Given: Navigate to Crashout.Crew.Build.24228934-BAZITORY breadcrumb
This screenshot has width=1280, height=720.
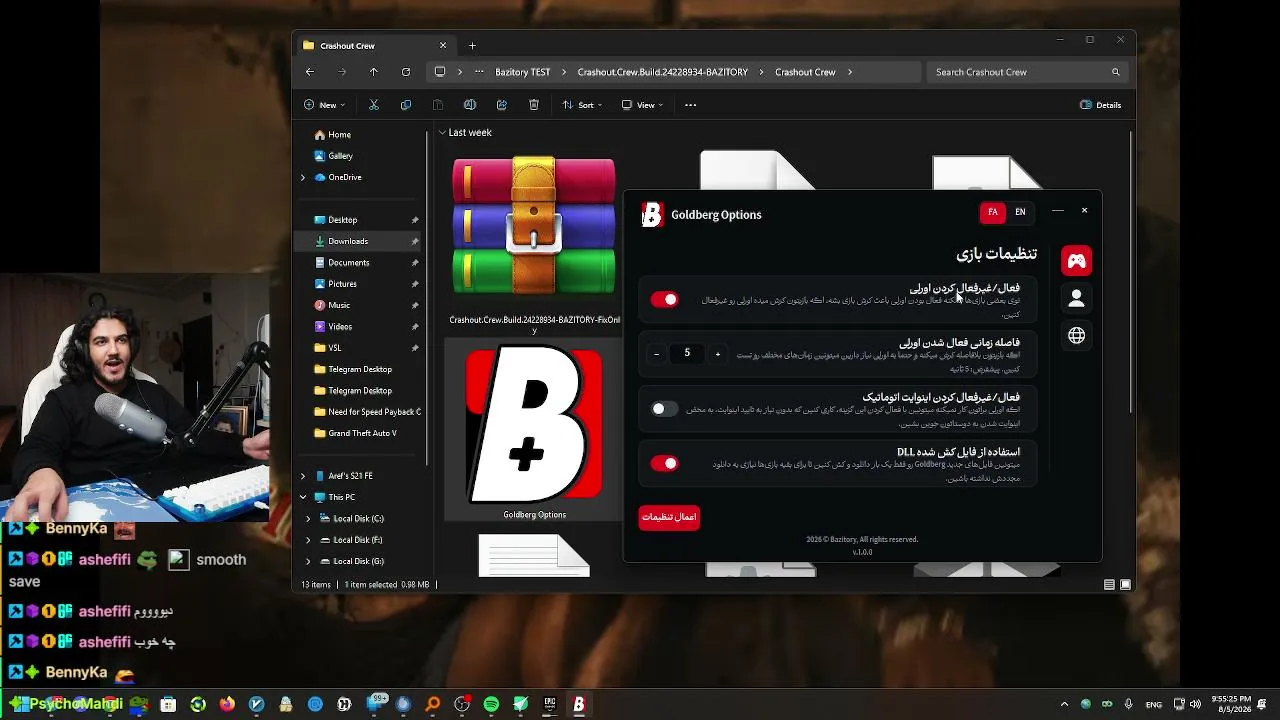Looking at the screenshot, I should tap(662, 72).
